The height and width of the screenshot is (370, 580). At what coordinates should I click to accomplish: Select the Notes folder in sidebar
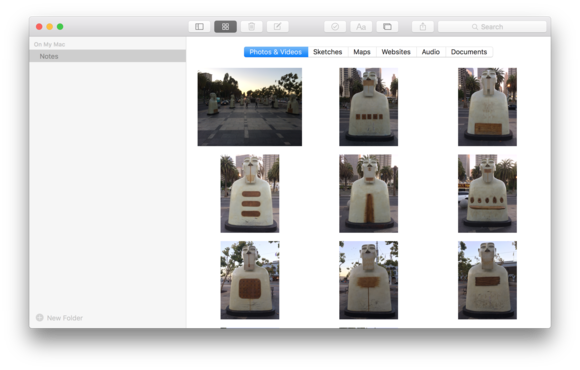108,56
